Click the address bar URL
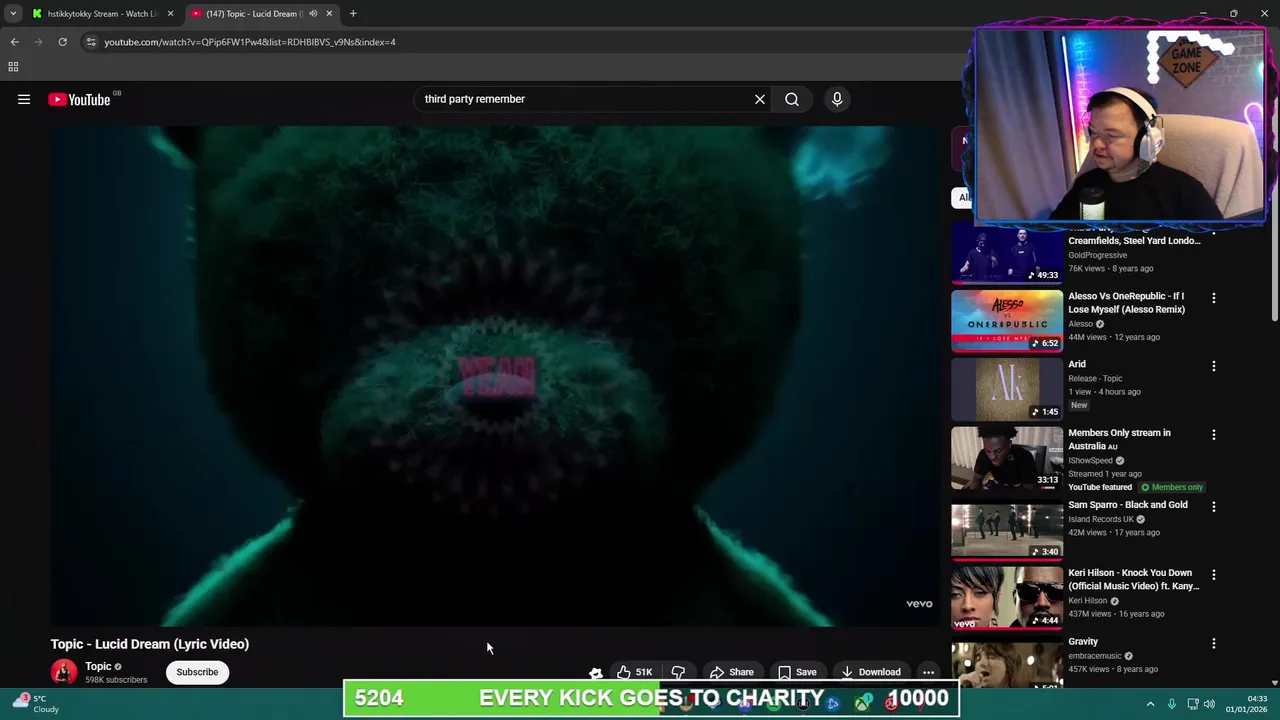Image resolution: width=1280 pixels, height=720 pixels. pyautogui.click(x=250, y=42)
